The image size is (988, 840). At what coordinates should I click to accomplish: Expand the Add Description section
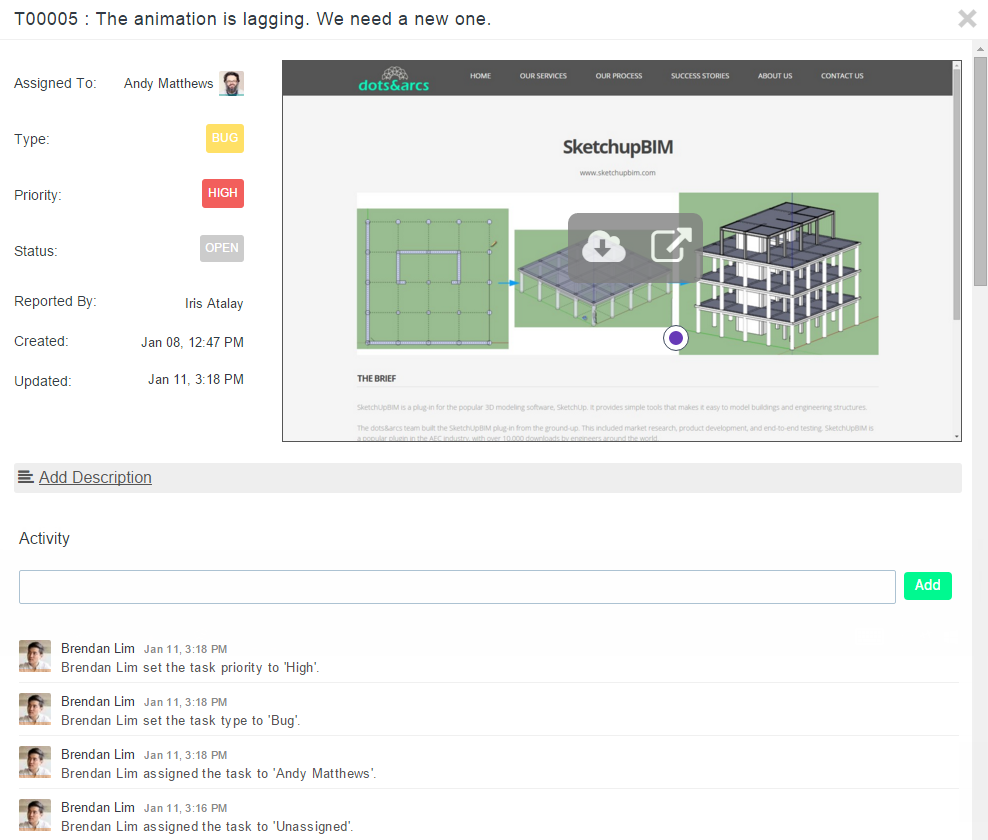[x=95, y=477]
